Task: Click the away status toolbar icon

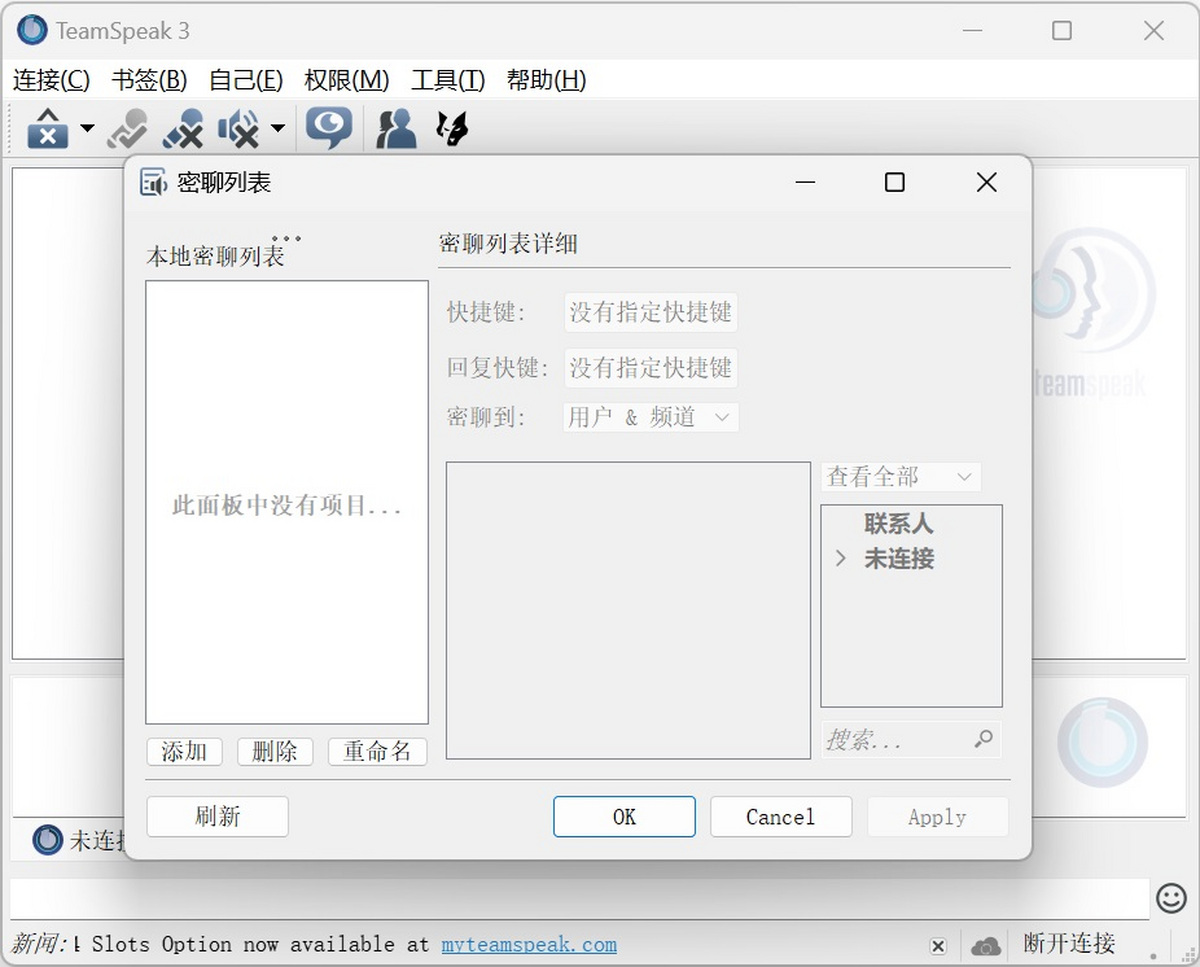Action: click(x=47, y=128)
